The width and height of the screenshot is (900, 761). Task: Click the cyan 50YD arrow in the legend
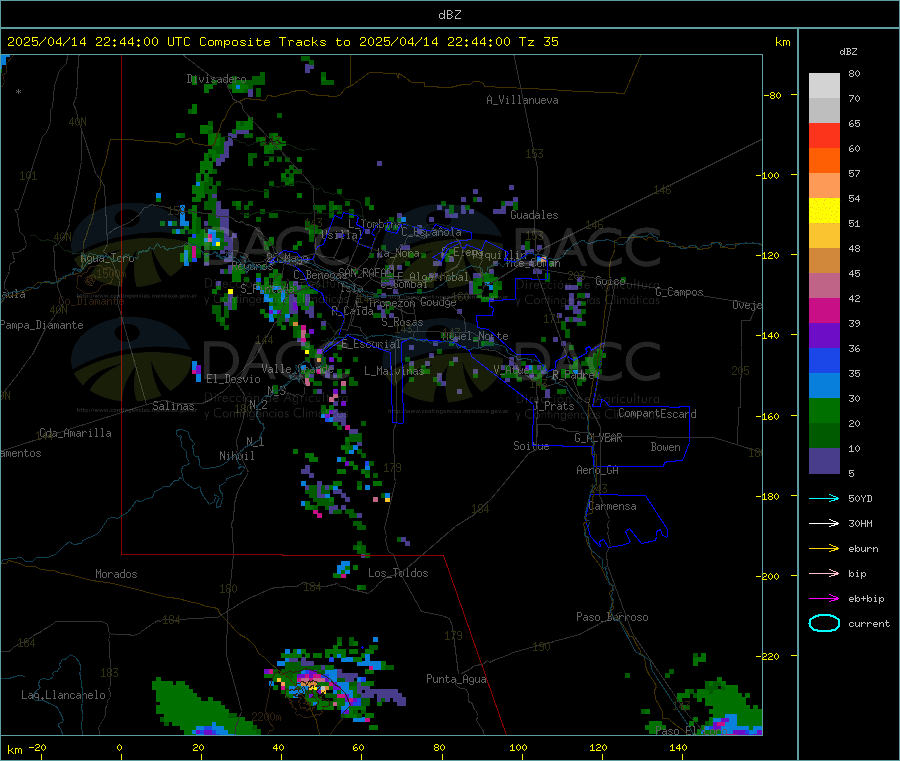[824, 498]
